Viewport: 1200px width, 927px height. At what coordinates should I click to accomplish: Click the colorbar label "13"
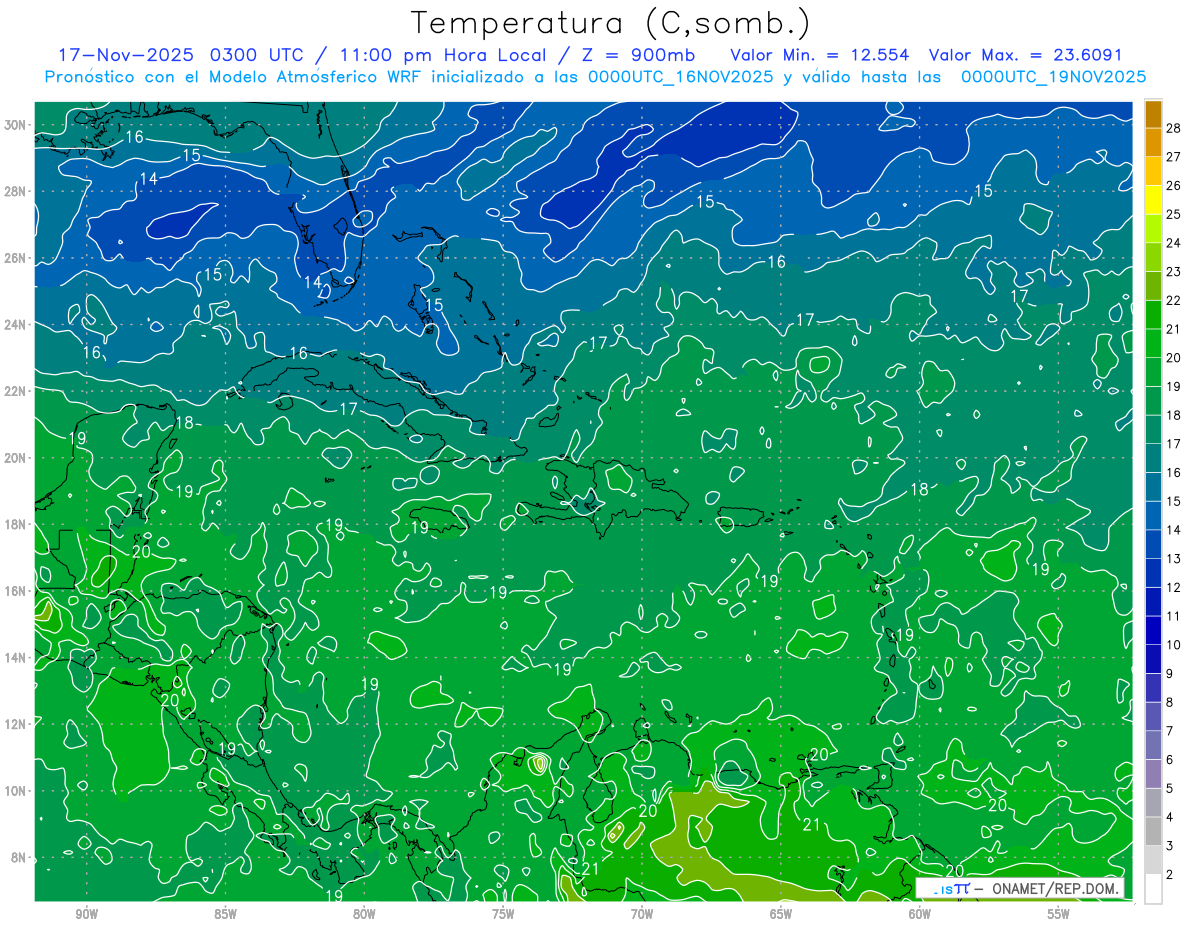coord(1174,558)
